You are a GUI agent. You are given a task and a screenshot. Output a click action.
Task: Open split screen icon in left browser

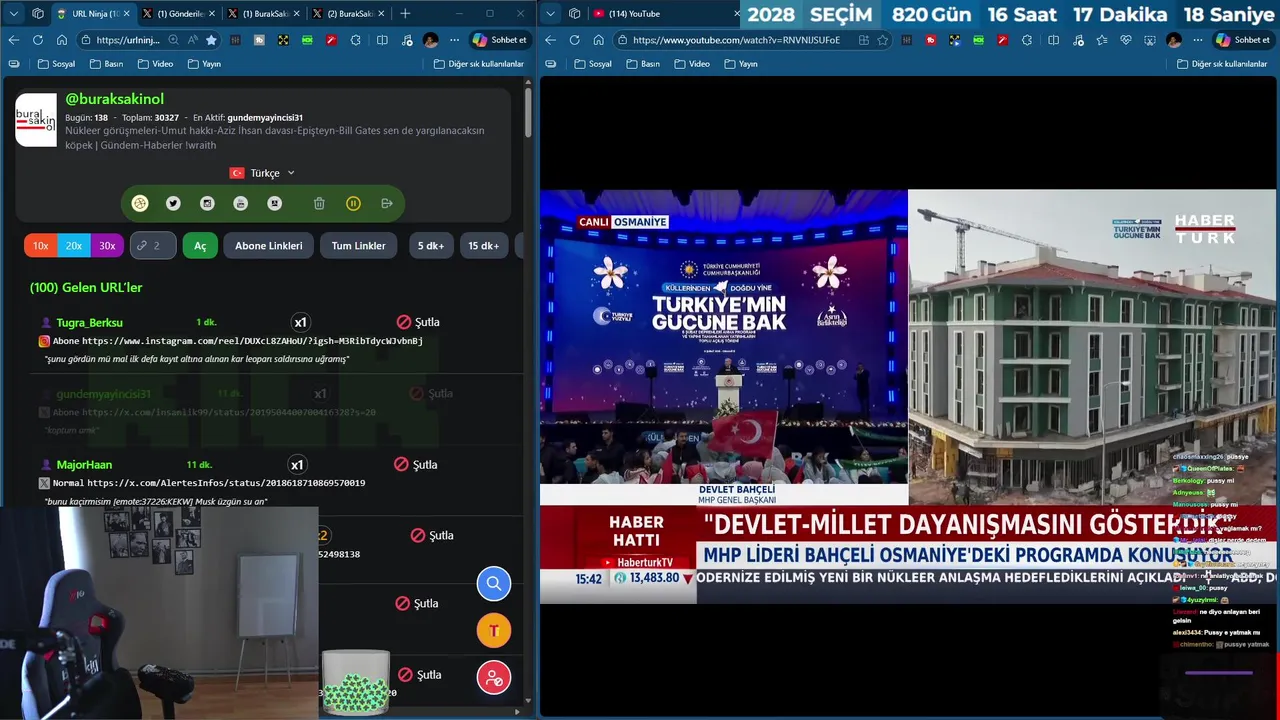[x=382, y=40]
